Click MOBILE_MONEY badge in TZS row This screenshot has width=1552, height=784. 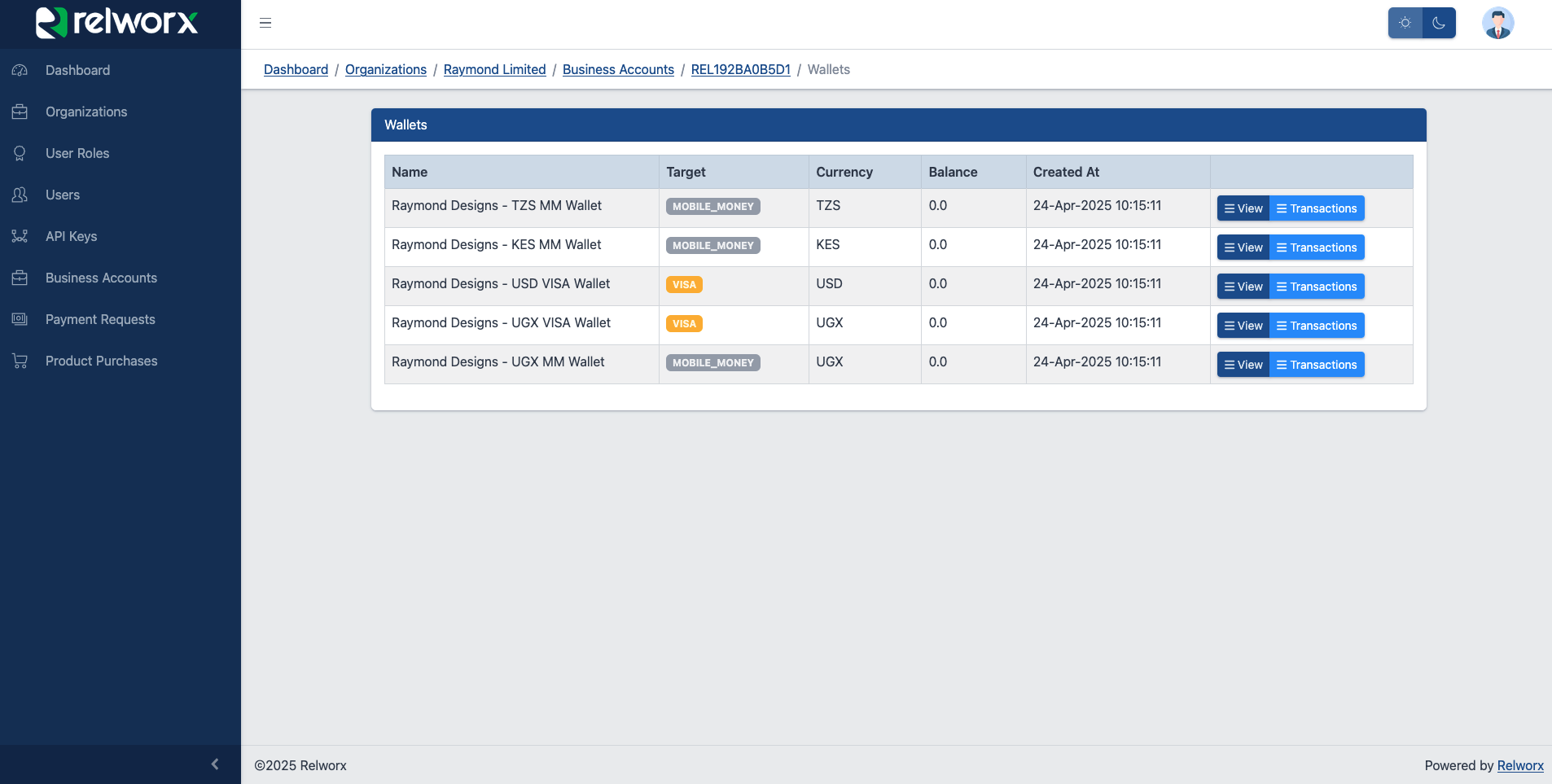pyautogui.click(x=713, y=207)
